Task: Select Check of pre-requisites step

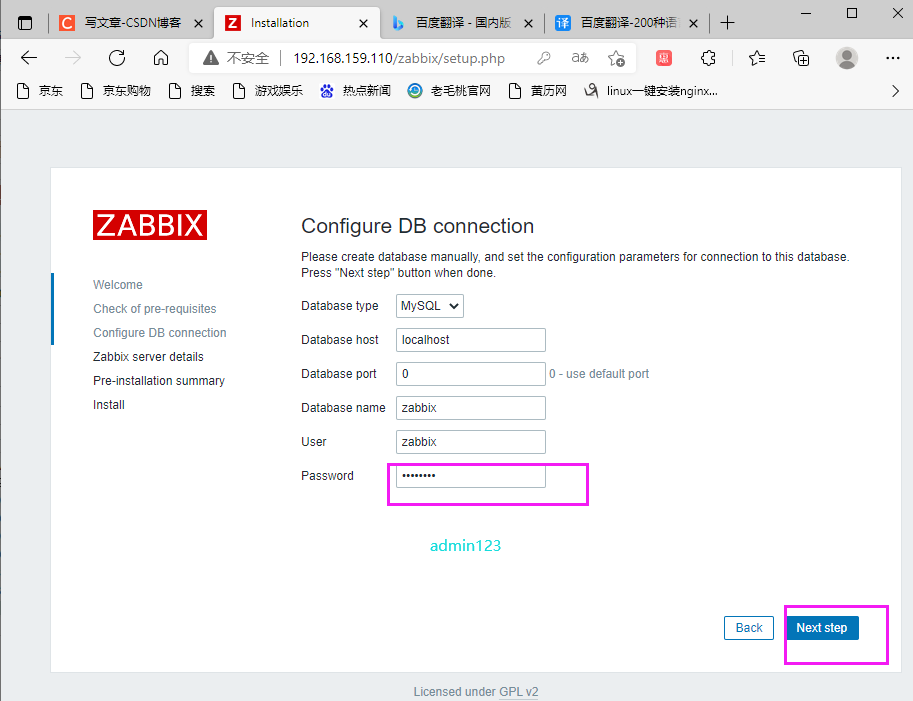Action: tap(154, 309)
